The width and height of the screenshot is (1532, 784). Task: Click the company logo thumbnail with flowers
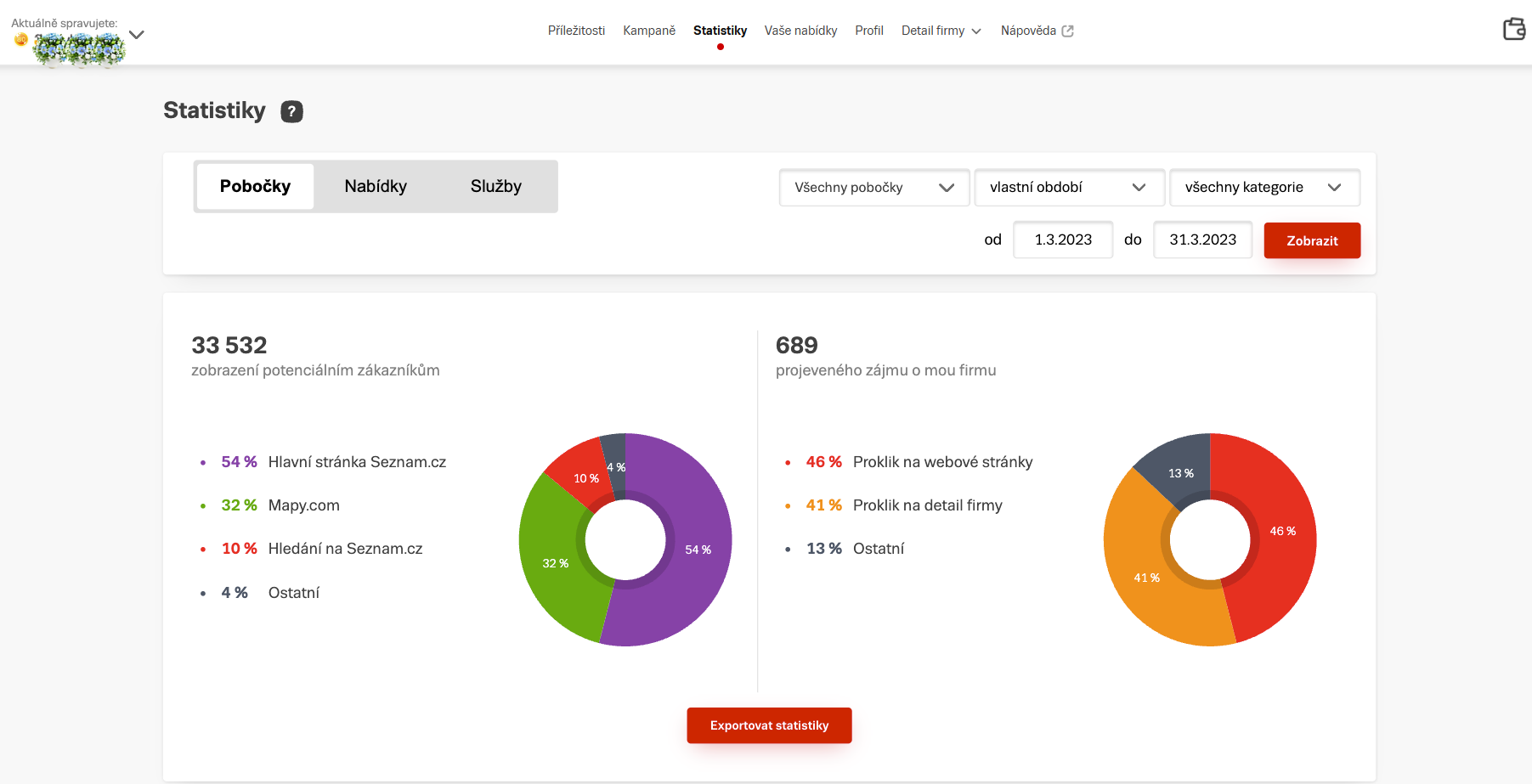point(78,49)
